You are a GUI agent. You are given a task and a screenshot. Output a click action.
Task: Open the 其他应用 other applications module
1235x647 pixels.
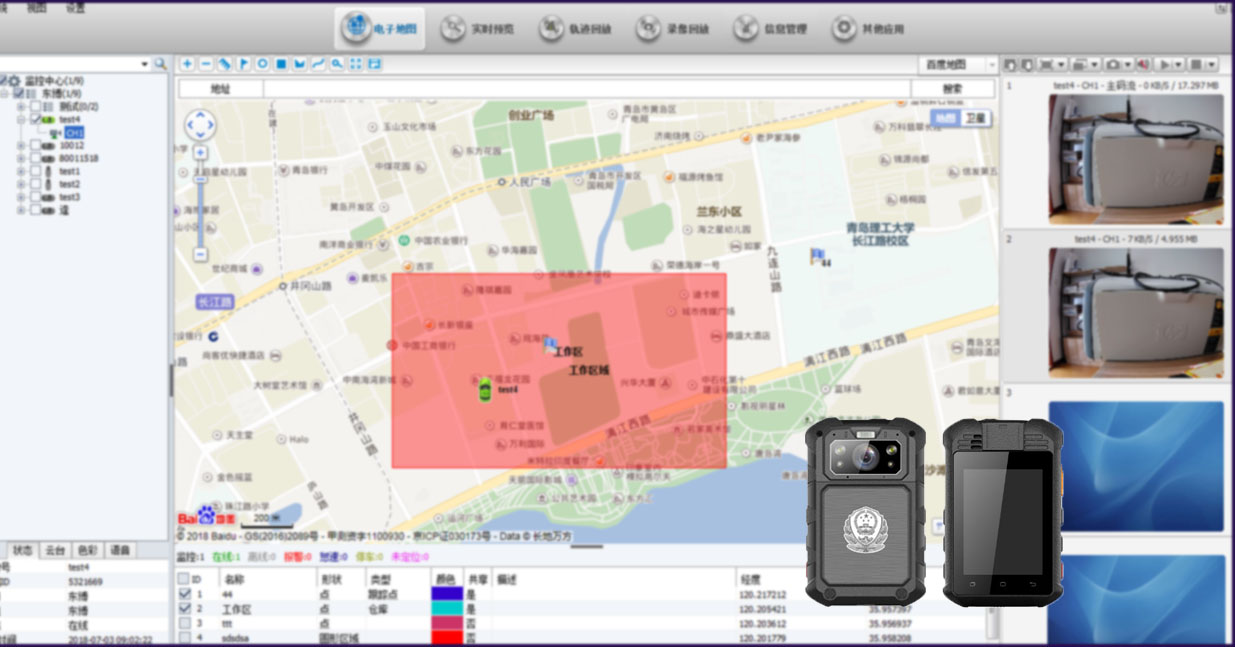(868, 29)
